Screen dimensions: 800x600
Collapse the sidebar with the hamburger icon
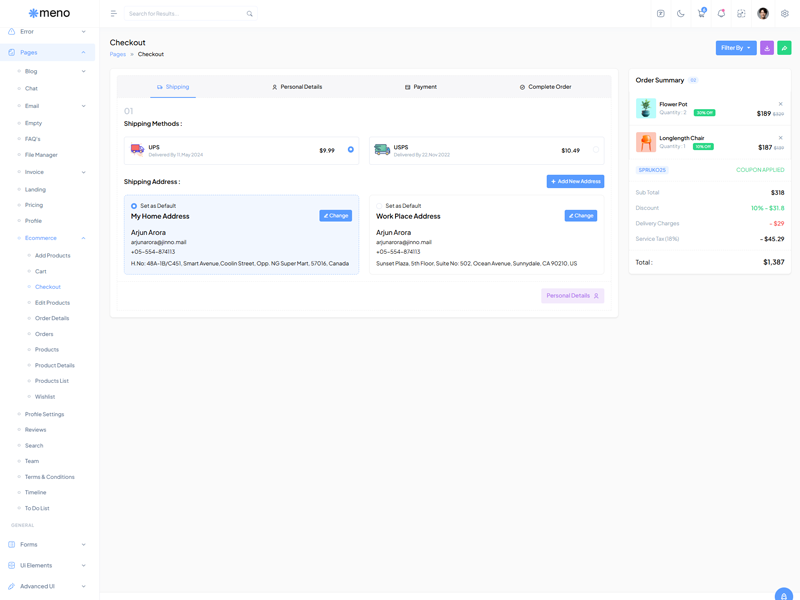pyautogui.click(x=114, y=14)
